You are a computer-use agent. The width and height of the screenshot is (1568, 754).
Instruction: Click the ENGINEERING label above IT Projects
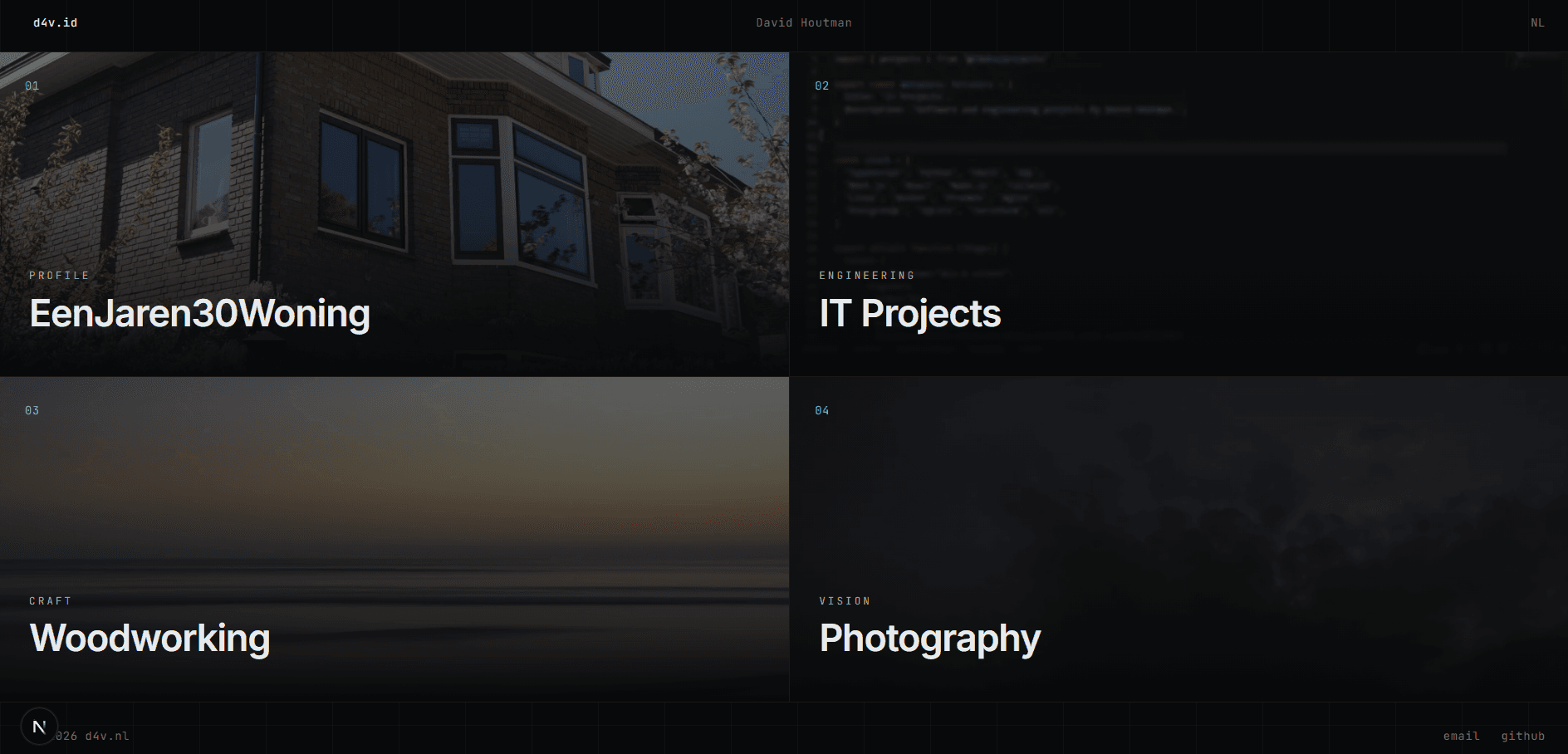point(867,276)
